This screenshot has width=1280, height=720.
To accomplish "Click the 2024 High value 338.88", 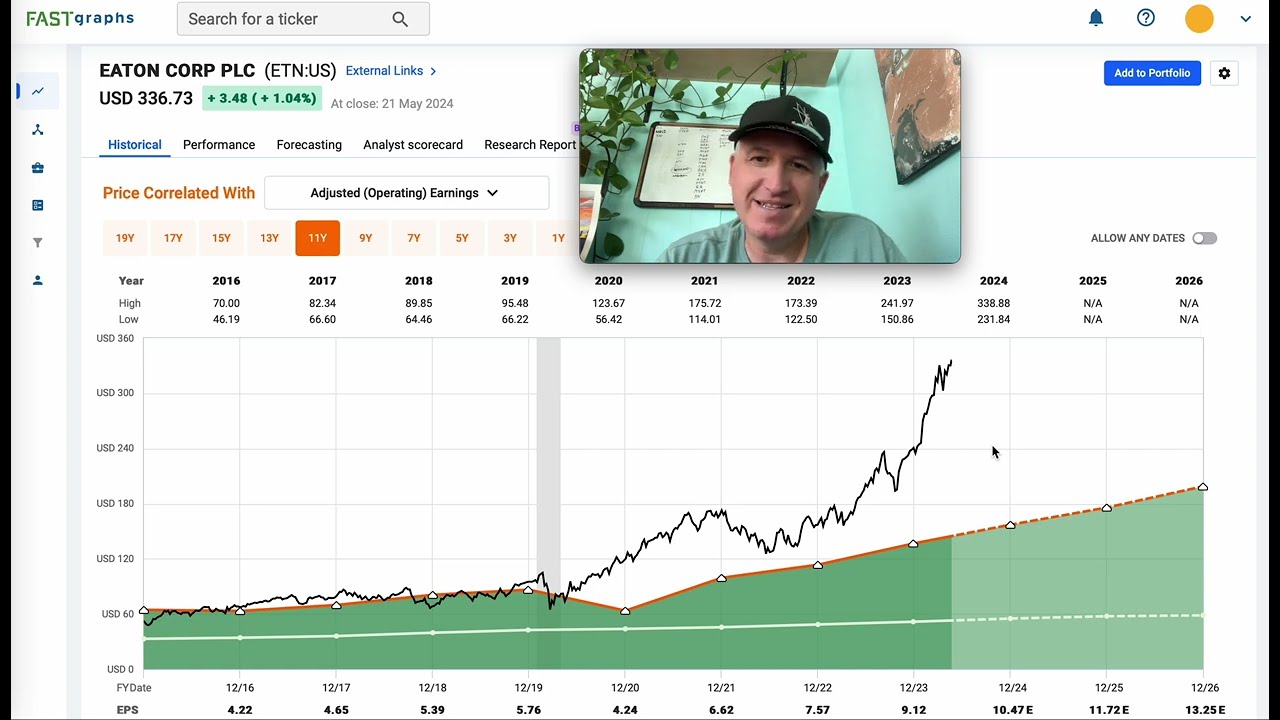I will coord(994,303).
